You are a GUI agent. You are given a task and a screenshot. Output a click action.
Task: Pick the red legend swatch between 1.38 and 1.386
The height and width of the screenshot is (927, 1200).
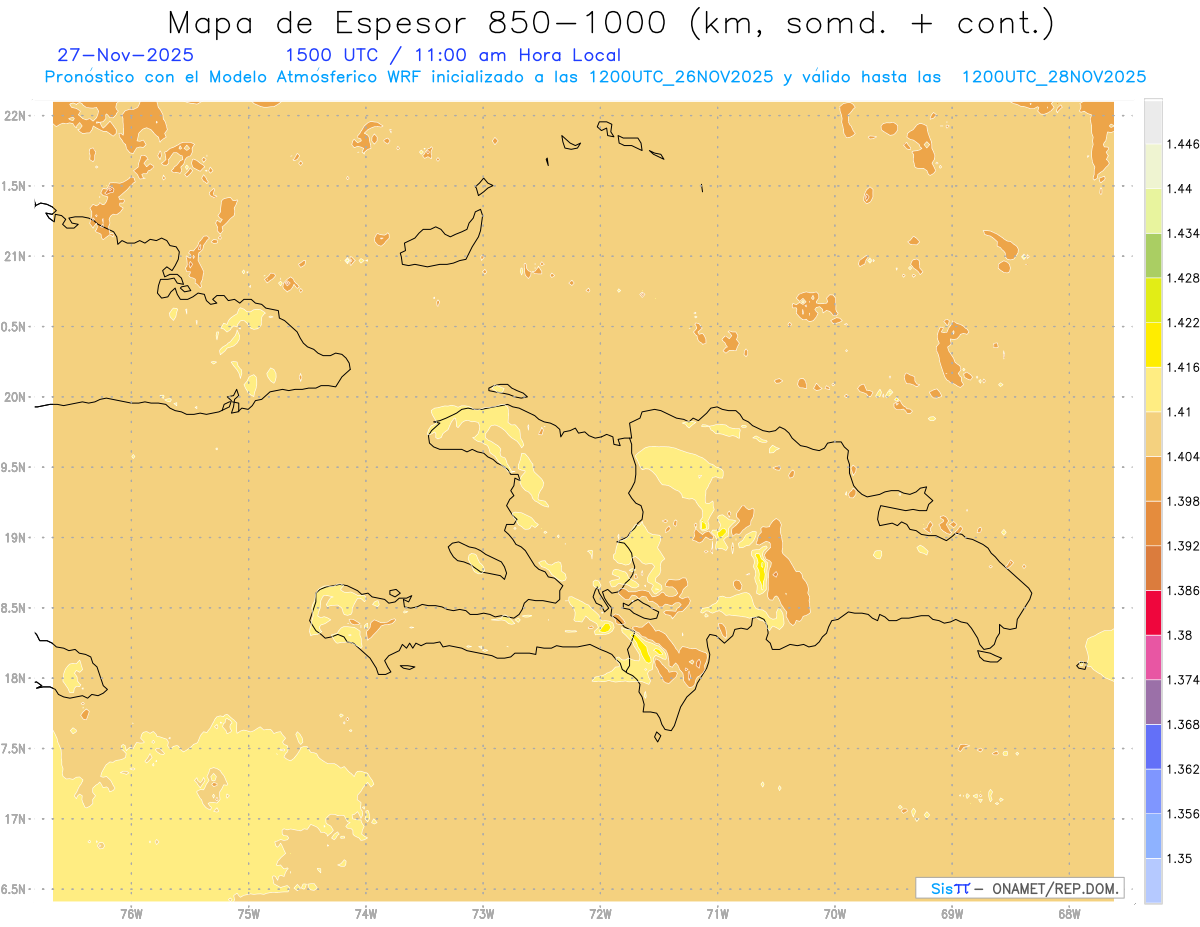click(1153, 613)
